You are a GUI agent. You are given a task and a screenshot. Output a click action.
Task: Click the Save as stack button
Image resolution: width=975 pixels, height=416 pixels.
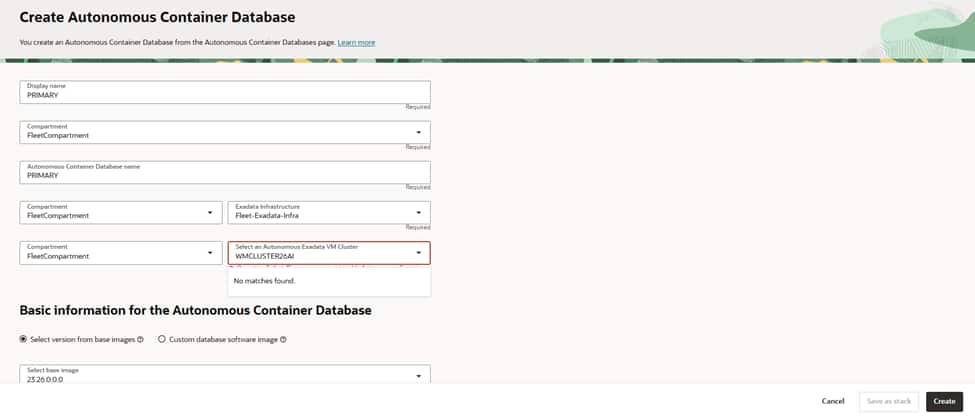coord(888,401)
